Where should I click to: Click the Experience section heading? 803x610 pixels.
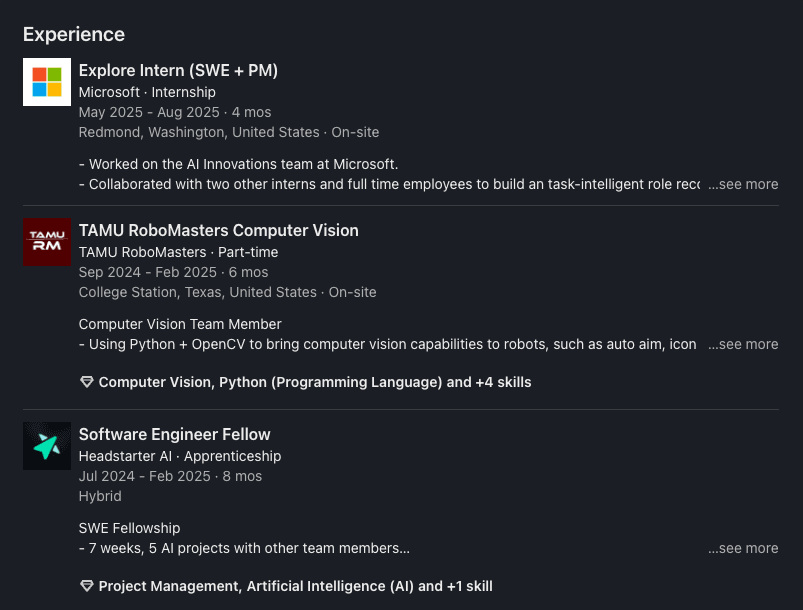(x=74, y=34)
